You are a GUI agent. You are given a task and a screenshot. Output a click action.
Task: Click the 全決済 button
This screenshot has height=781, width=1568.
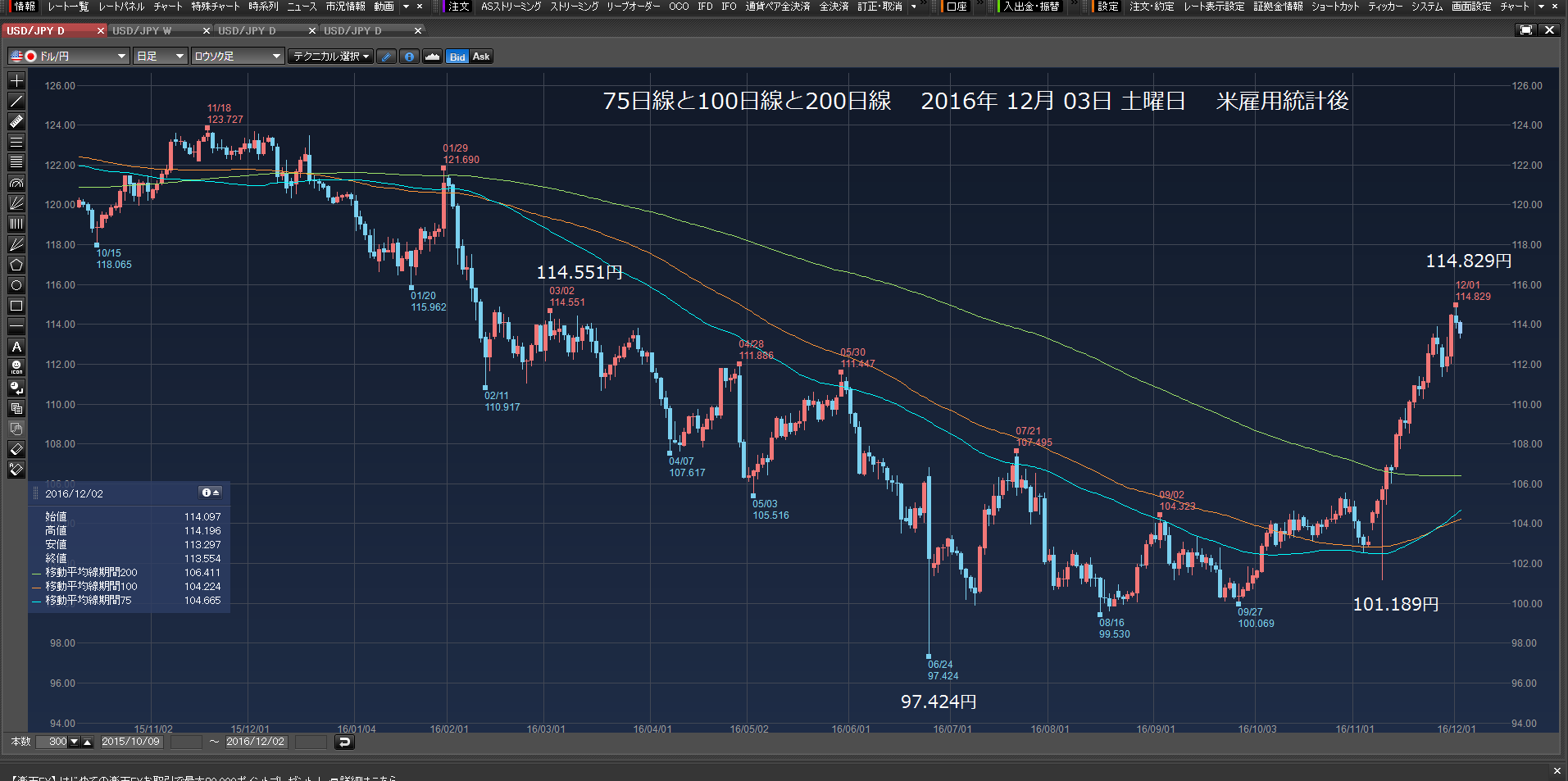tap(834, 7)
